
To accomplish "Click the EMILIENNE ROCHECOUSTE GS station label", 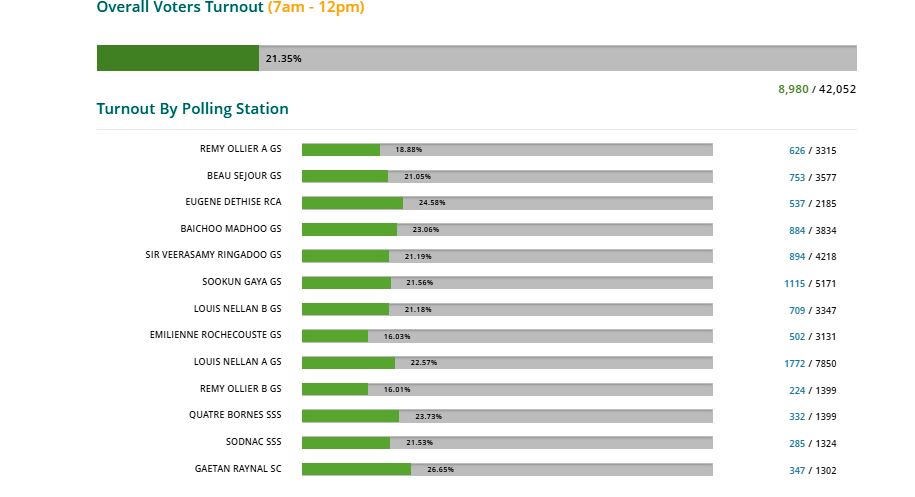I will pos(215,335).
